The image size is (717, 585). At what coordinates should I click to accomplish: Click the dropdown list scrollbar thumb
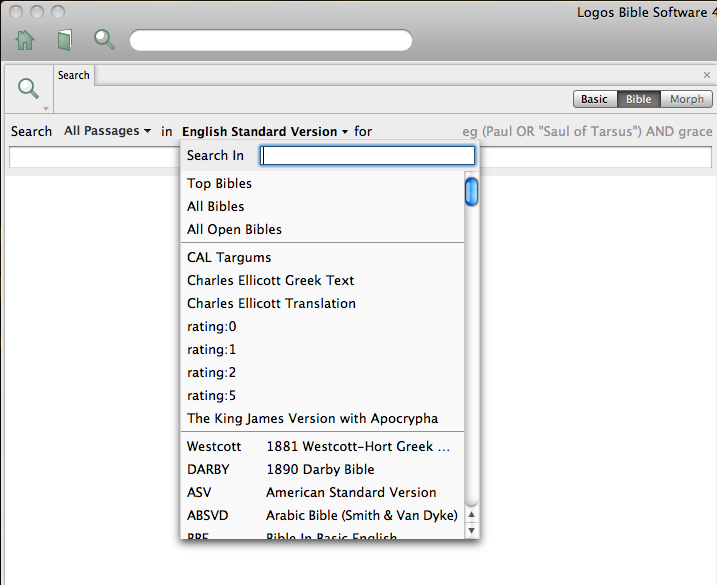pyautogui.click(x=471, y=192)
